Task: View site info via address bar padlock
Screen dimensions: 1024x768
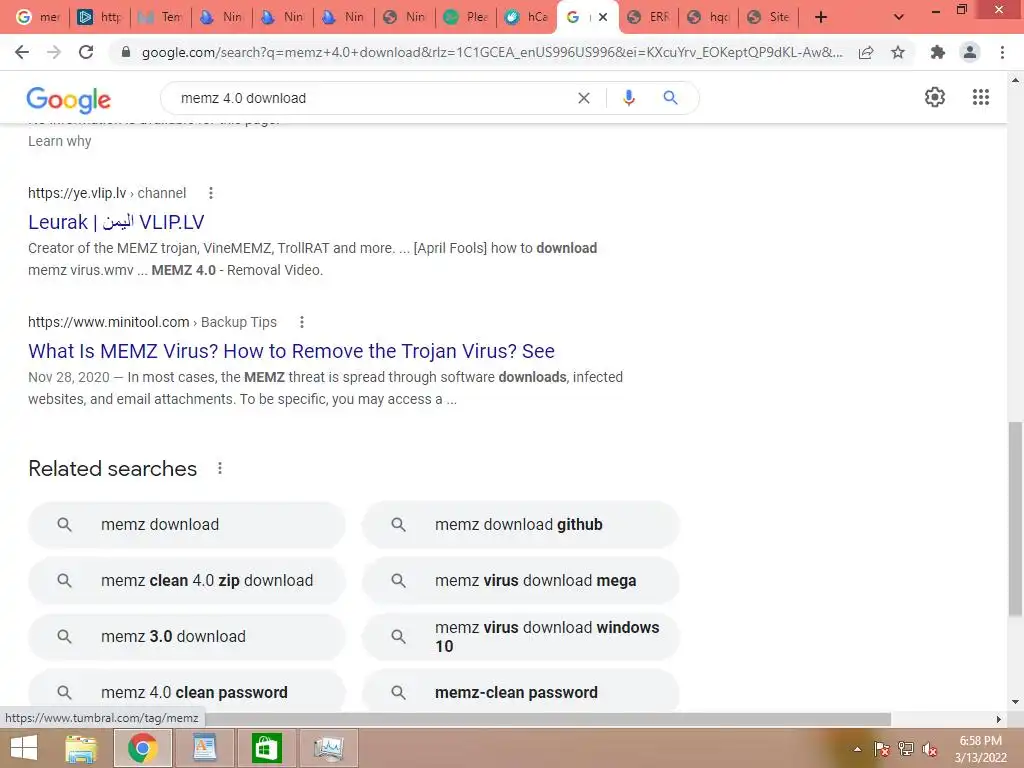Action: pos(126,52)
